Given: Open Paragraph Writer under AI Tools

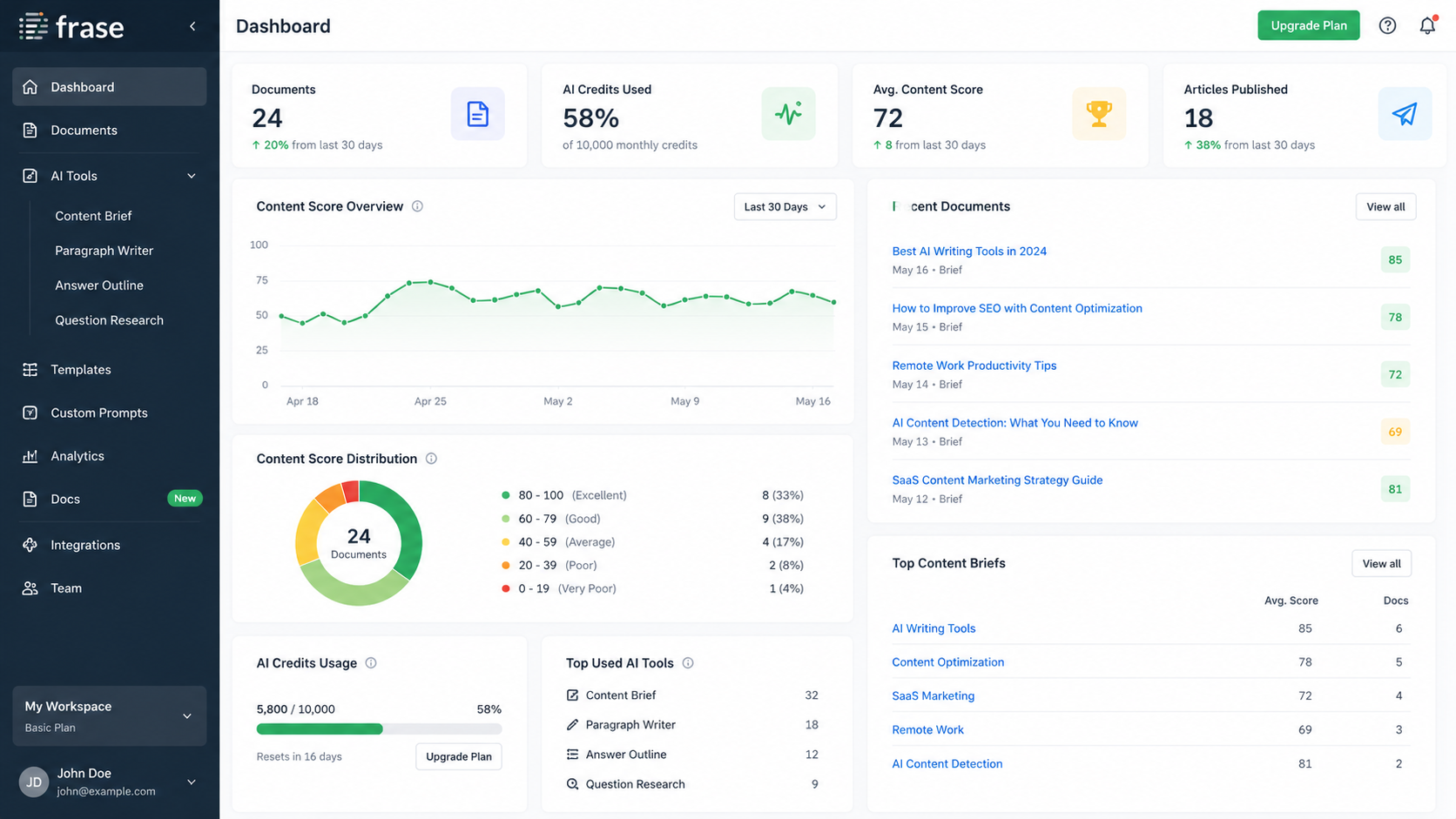Looking at the screenshot, I should (x=104, y=251).
